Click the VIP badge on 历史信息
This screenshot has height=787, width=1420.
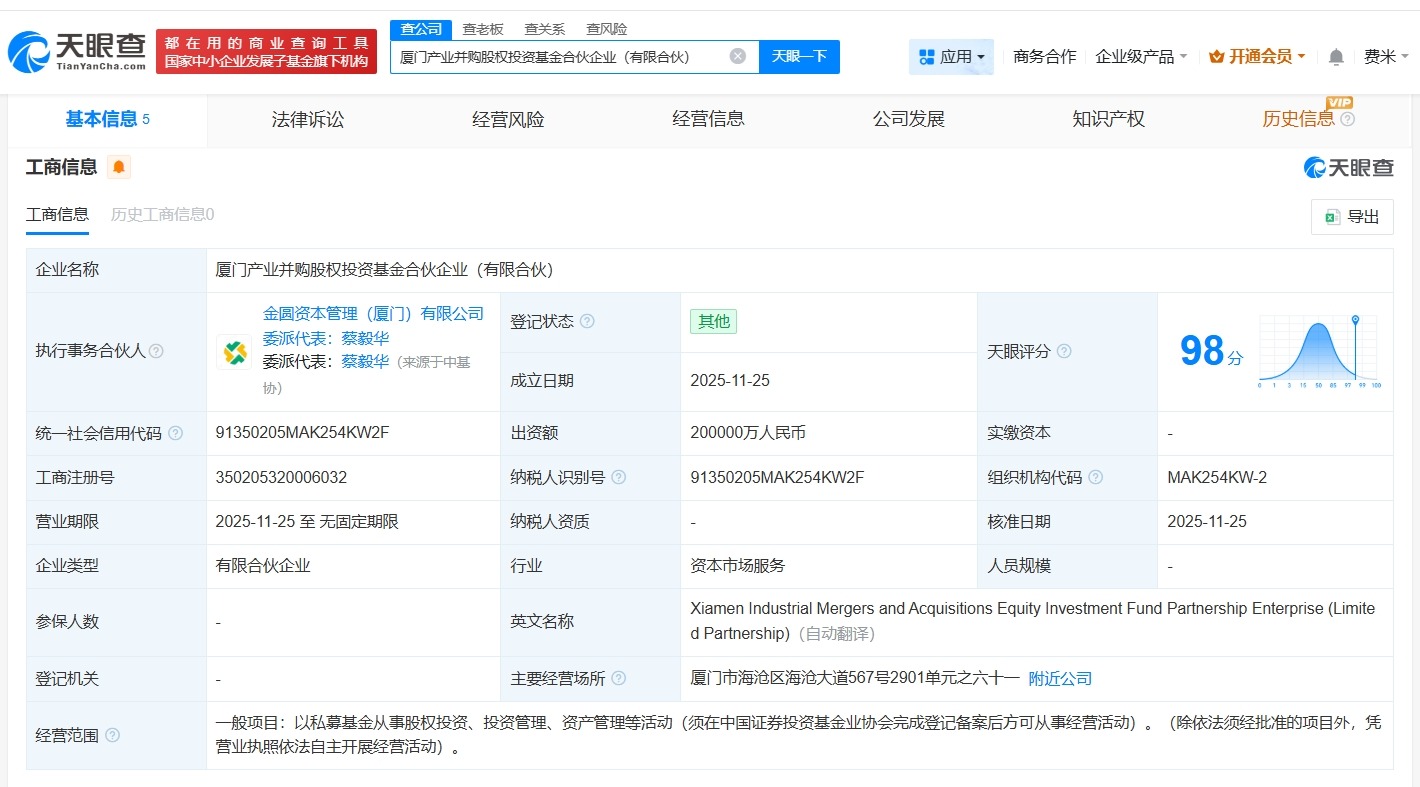point(1340,103)
